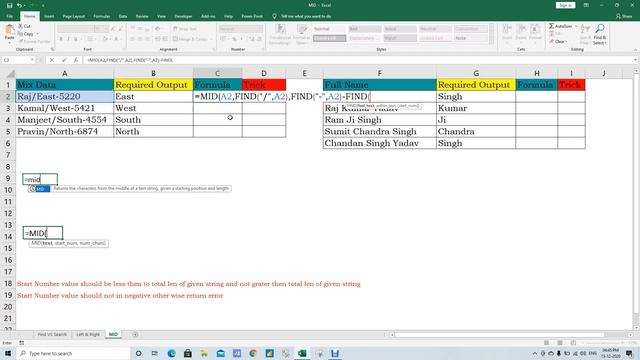
Task: Open the Developer tab
Action: (x=183, y=16)
